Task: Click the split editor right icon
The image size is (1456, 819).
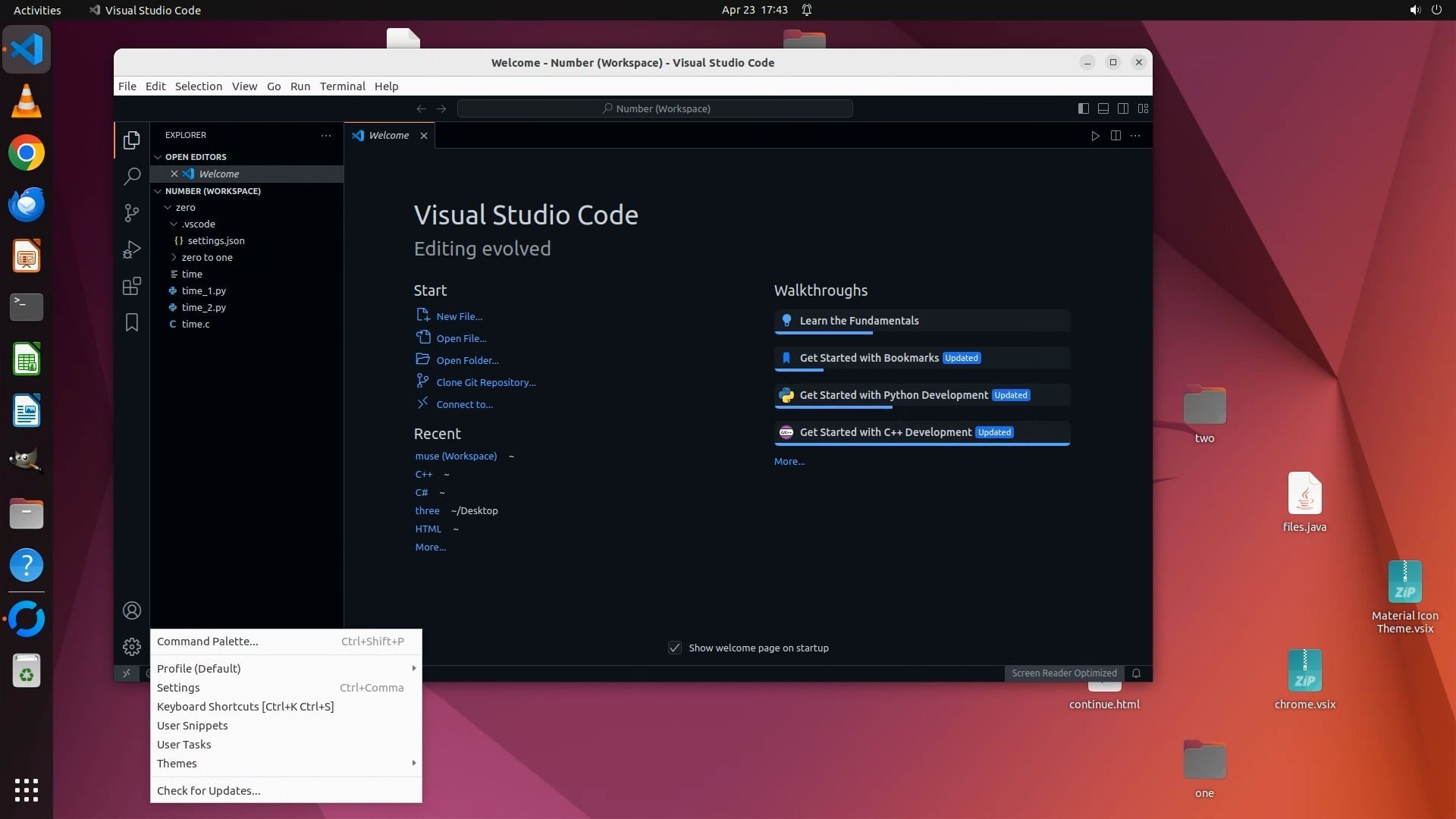Action: pyautogui.click(x=1116, y=136)
